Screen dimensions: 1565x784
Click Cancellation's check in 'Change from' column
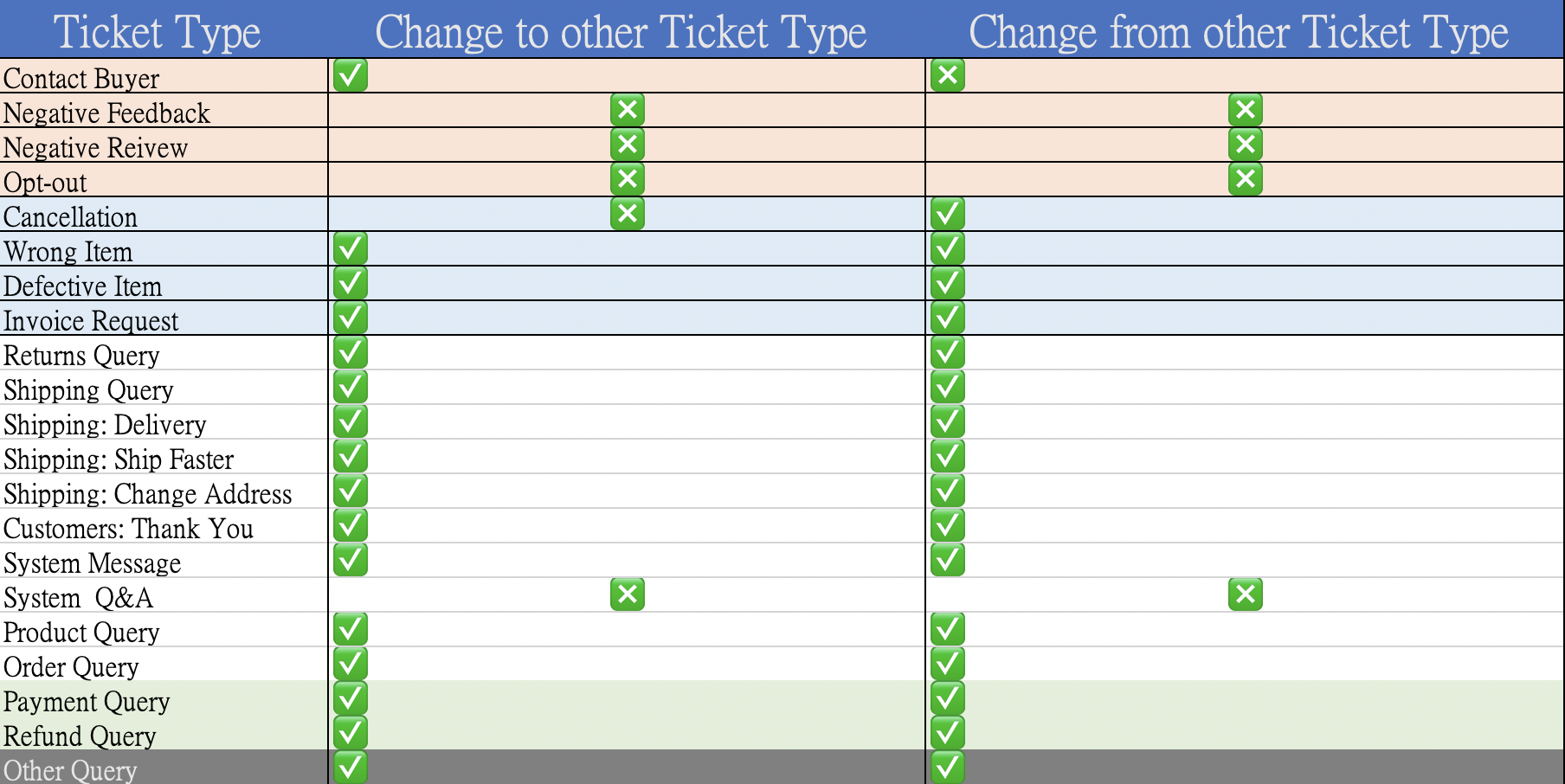click(x=948, y=214)
